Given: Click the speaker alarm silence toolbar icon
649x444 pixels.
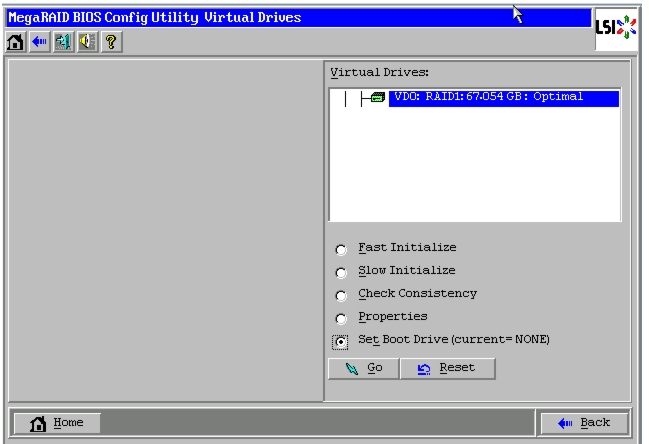Looking at the screenshot, I should pos(87,42).
